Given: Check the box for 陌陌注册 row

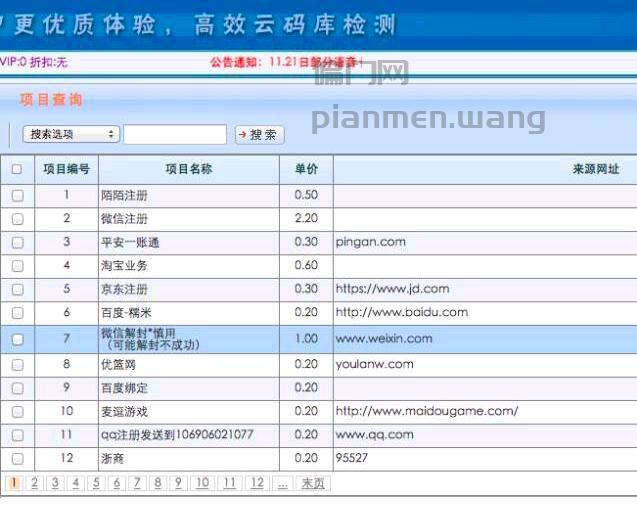Looking at the screenshot, I should 17,195.
